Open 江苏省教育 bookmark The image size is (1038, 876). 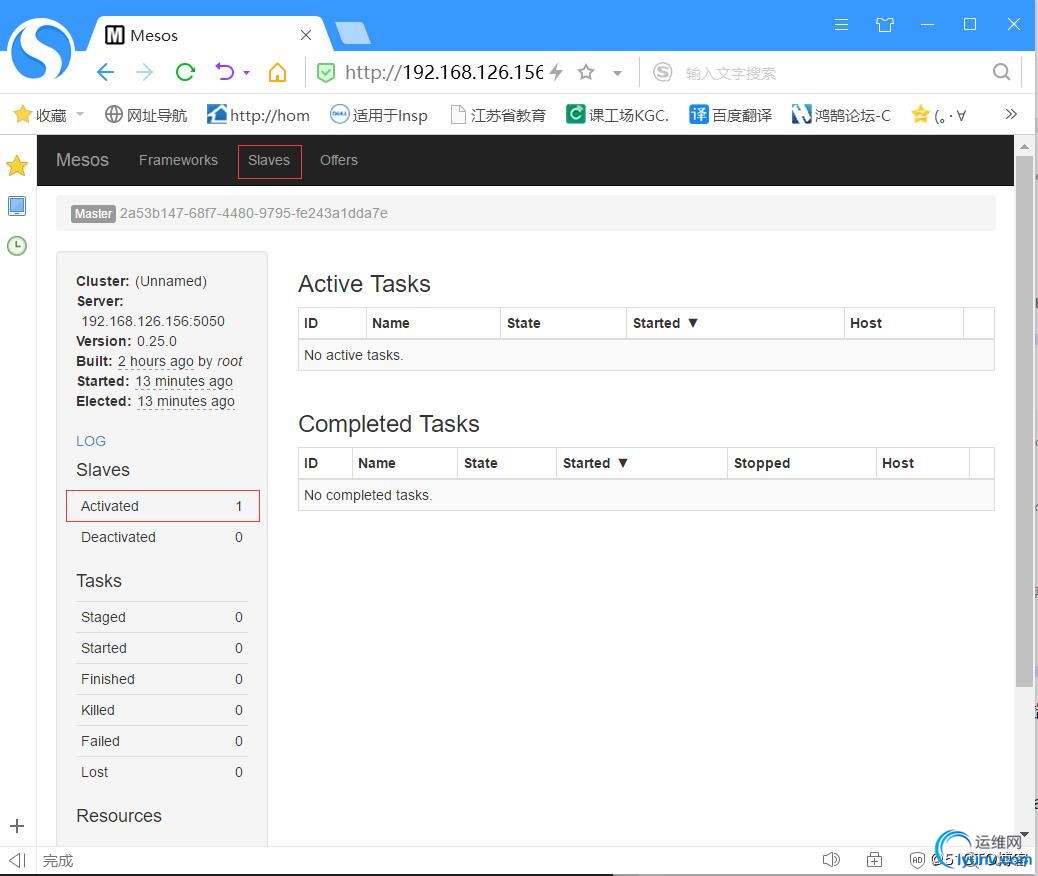[x=498, y=115]
